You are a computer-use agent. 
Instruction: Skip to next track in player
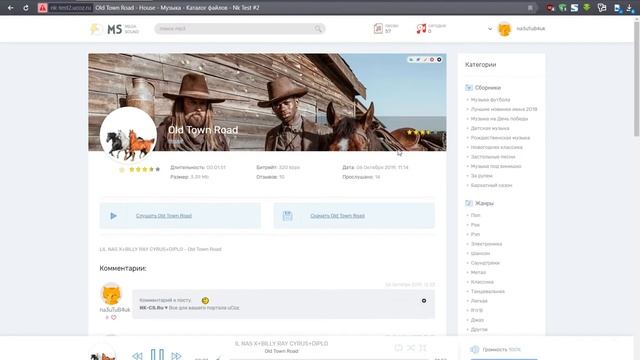pyautogui.click(x=176, y=356)
